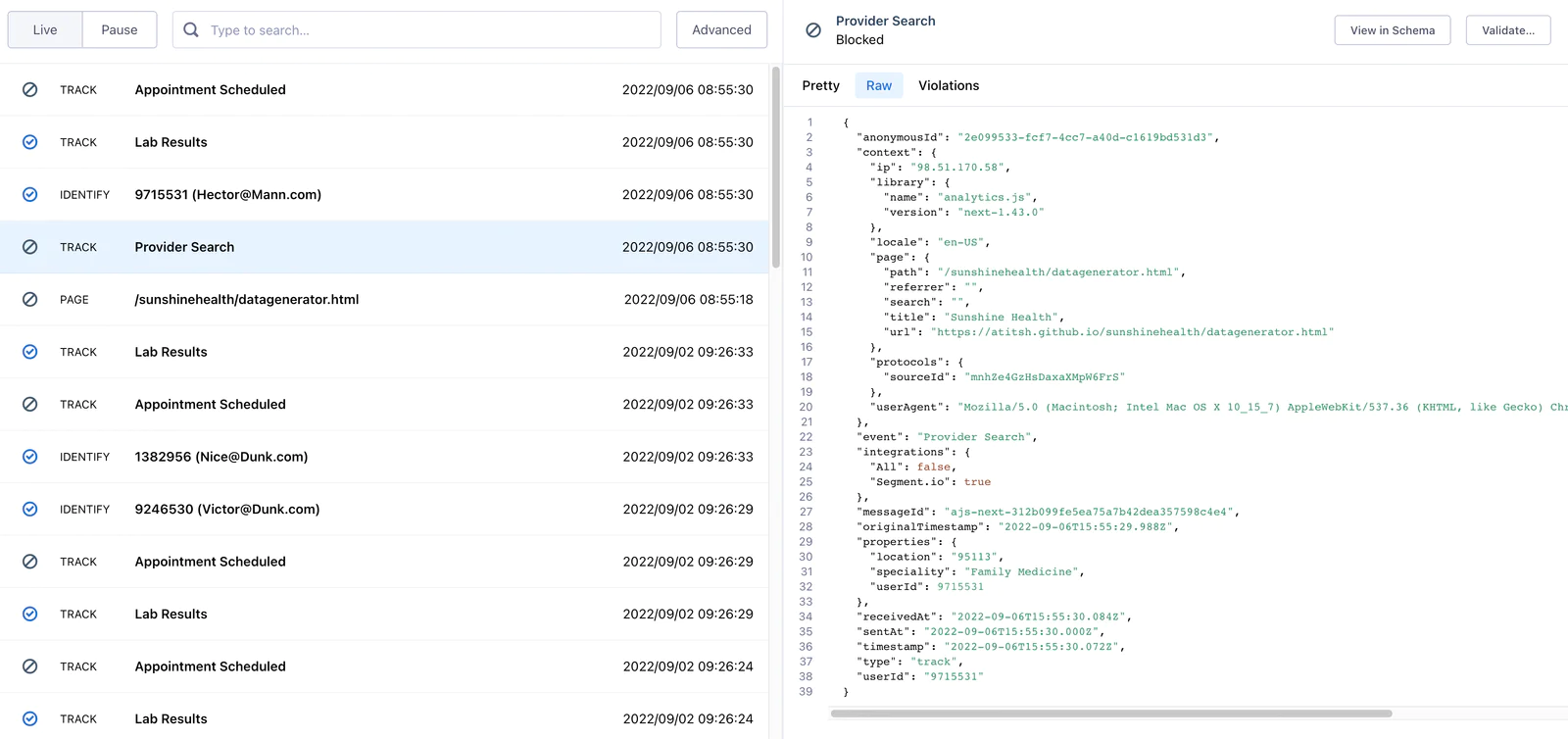Click the magnifier icon in search bar
This screenshot has height=739, width=1568.
(x=191, y=30)
